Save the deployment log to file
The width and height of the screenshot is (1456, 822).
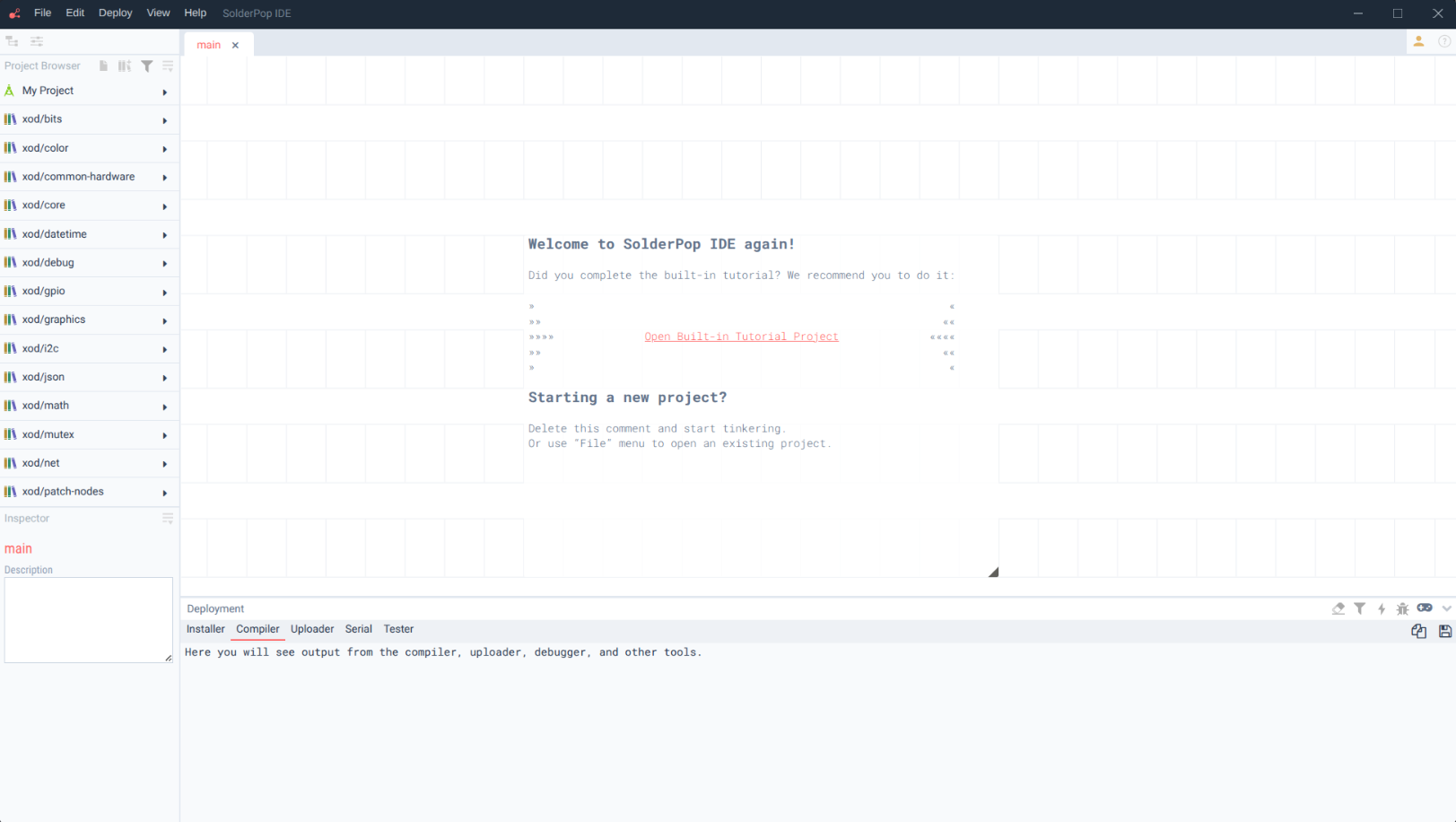point(1445,631)
